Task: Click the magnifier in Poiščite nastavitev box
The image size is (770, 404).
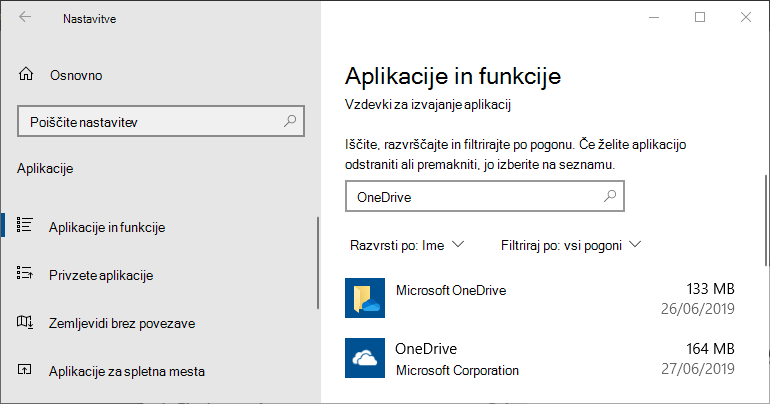Action: click(290, 121)
